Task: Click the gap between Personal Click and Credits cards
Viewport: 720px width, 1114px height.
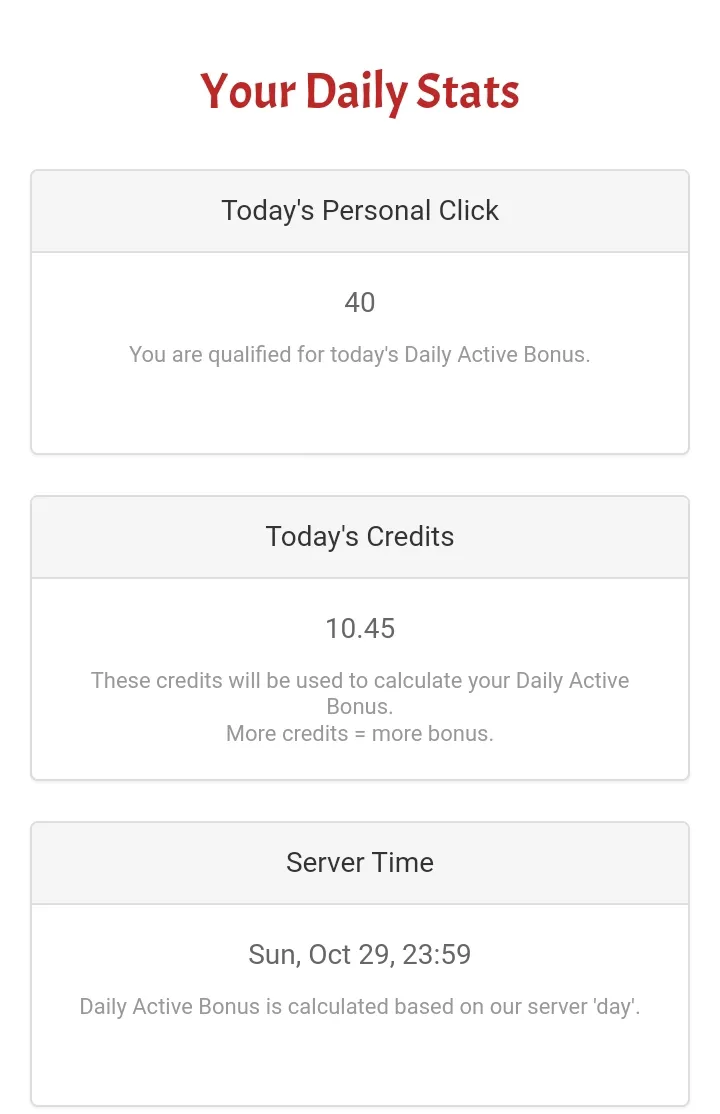Action: coord(360,475)
